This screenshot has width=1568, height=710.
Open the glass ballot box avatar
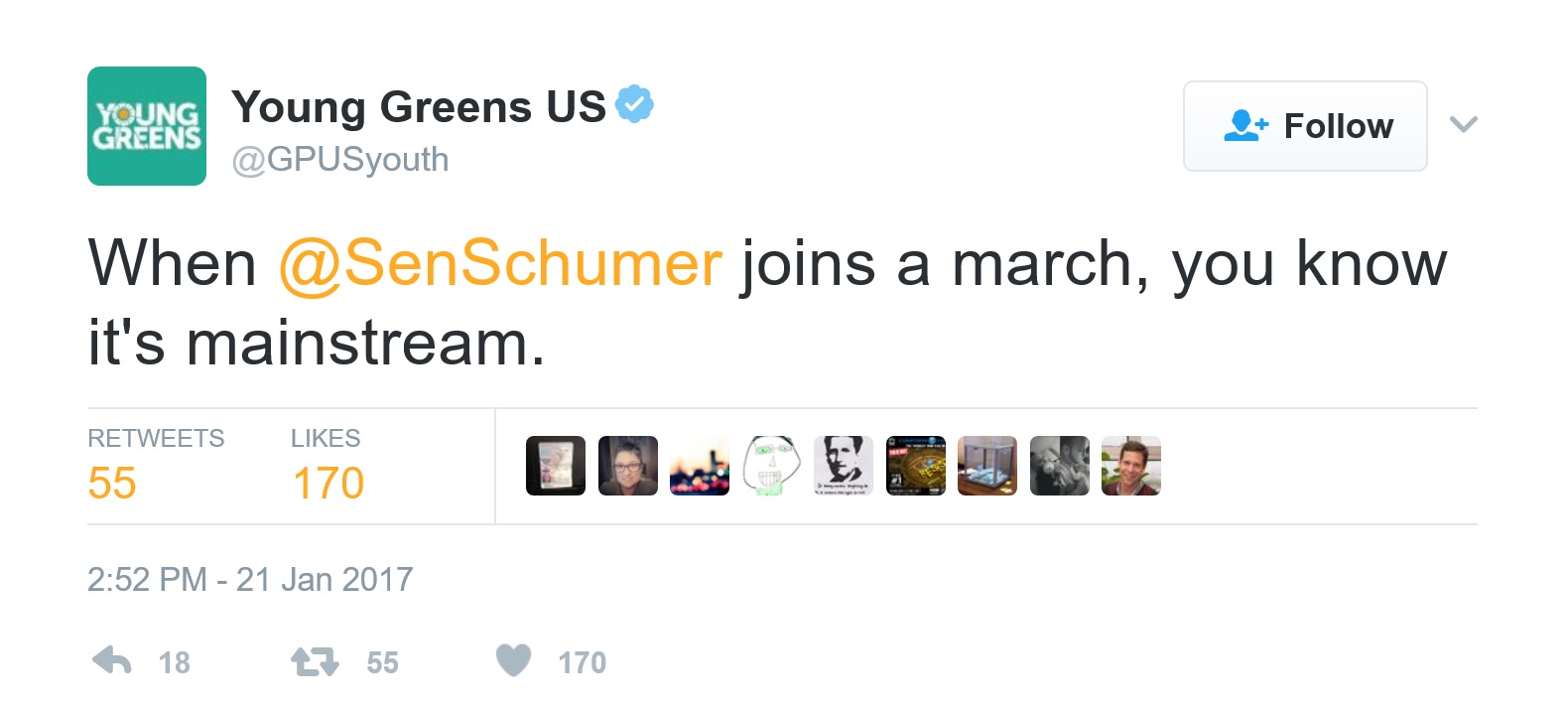tap(987, 466)
